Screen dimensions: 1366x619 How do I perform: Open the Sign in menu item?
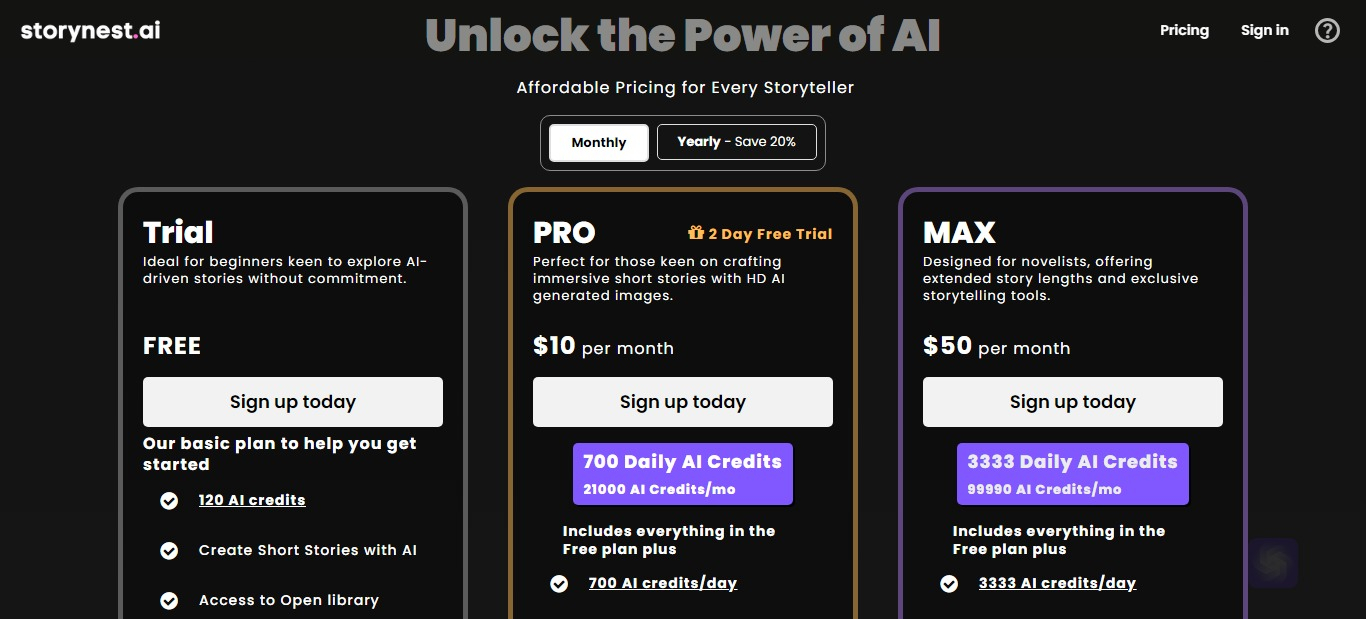click(x=1265, y=30)
